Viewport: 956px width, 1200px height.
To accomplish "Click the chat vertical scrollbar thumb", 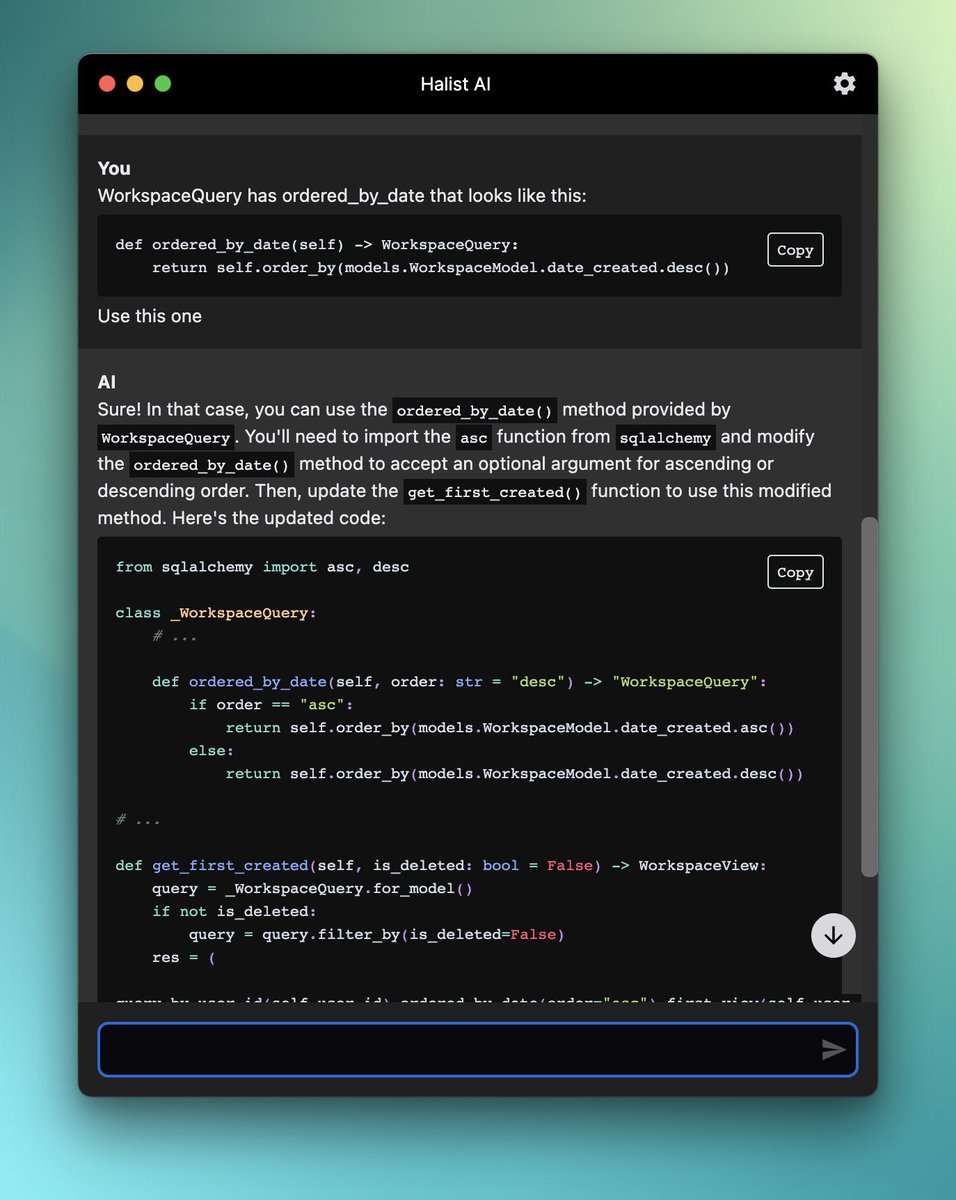I will pyautogui.click(x=869, y=697).
